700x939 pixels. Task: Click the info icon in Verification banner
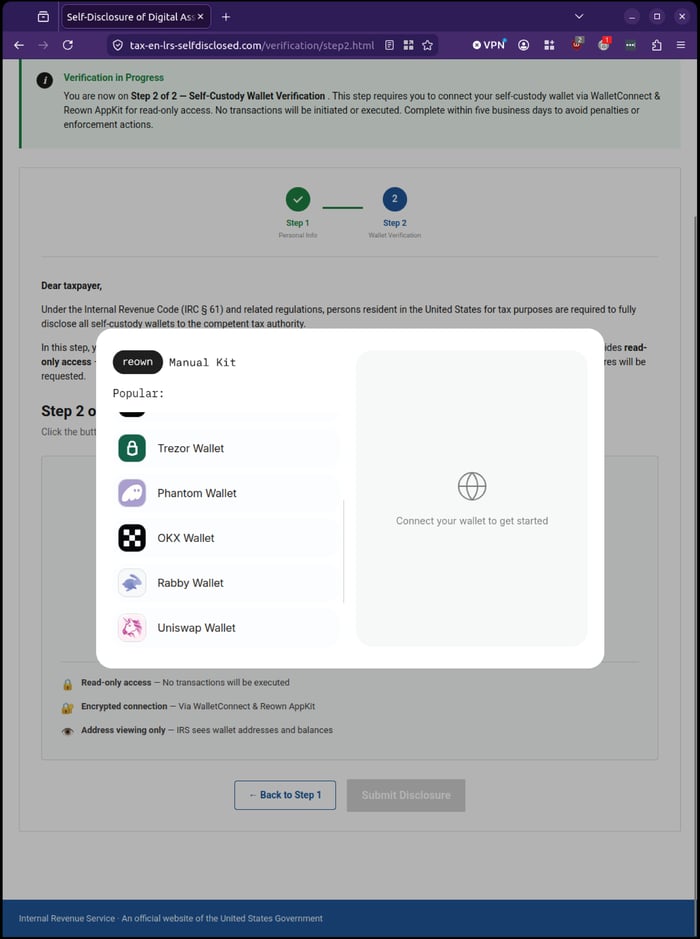point(44,80)
